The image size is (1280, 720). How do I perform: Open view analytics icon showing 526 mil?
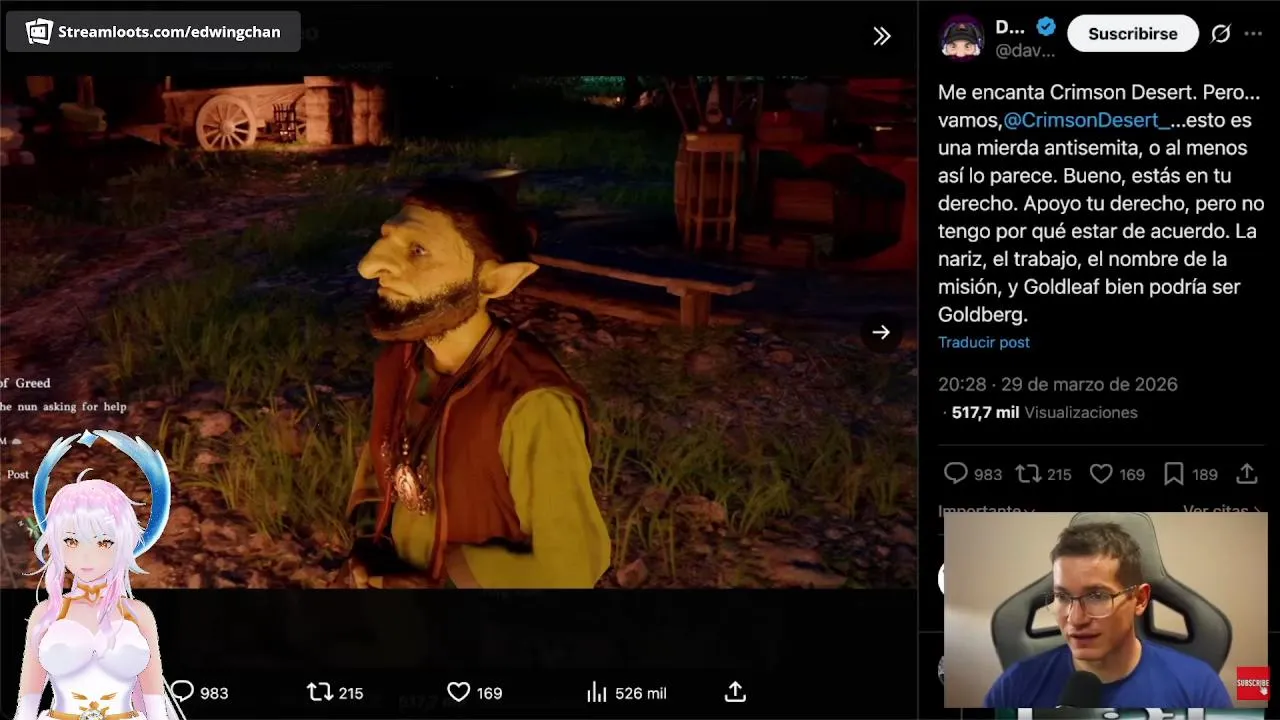point(596,692)
